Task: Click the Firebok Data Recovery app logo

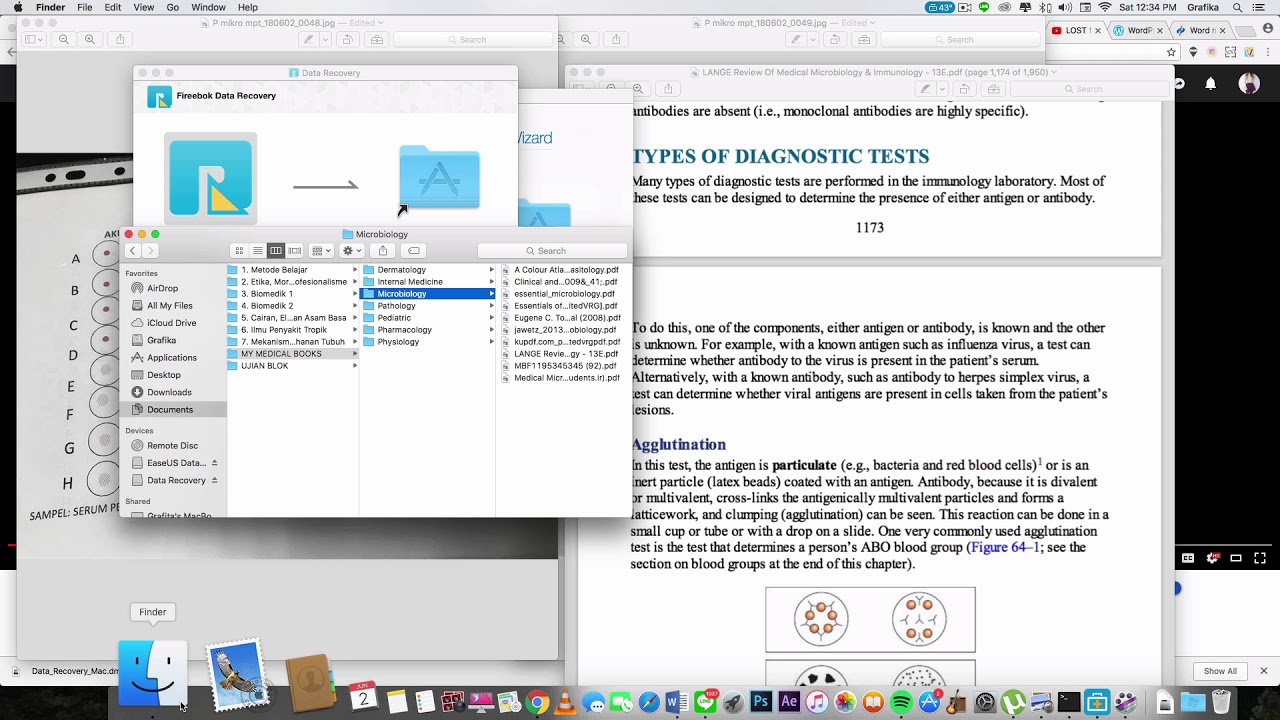Action: tap(159, 96)
